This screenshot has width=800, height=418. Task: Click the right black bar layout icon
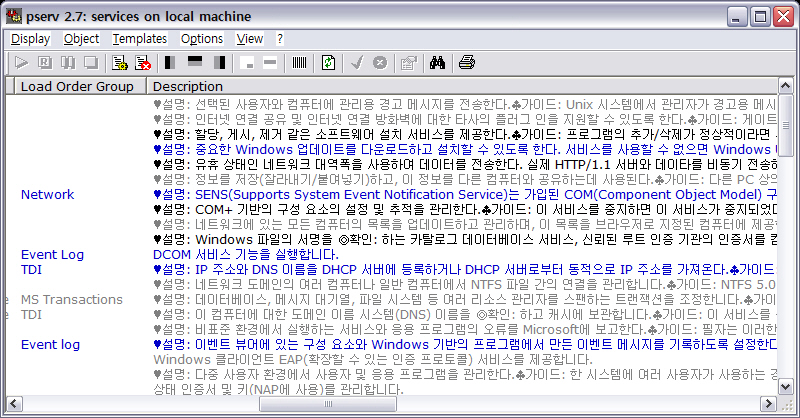pyautogui.click(x=219, y=63)
